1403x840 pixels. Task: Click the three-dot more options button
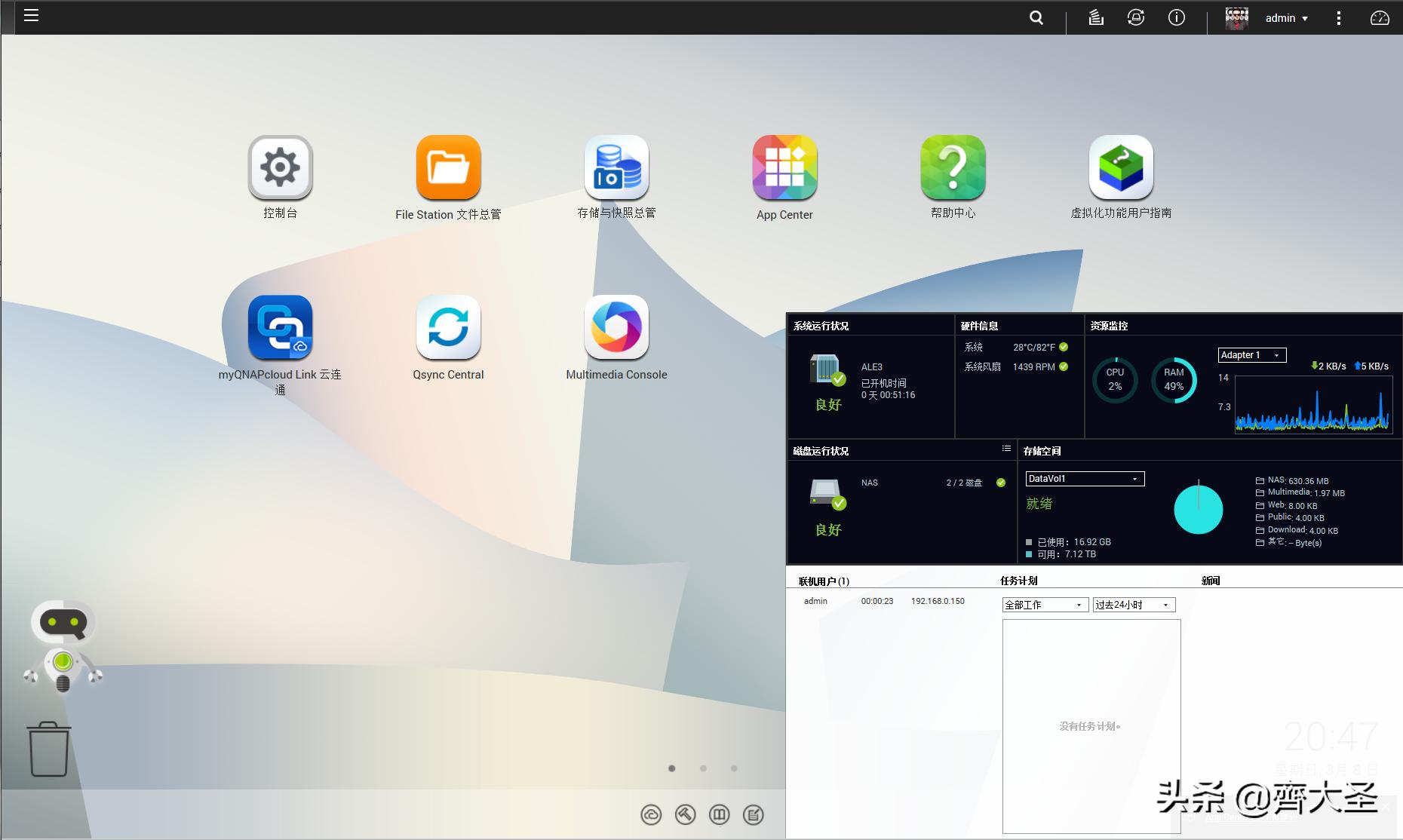point(1339,18)
